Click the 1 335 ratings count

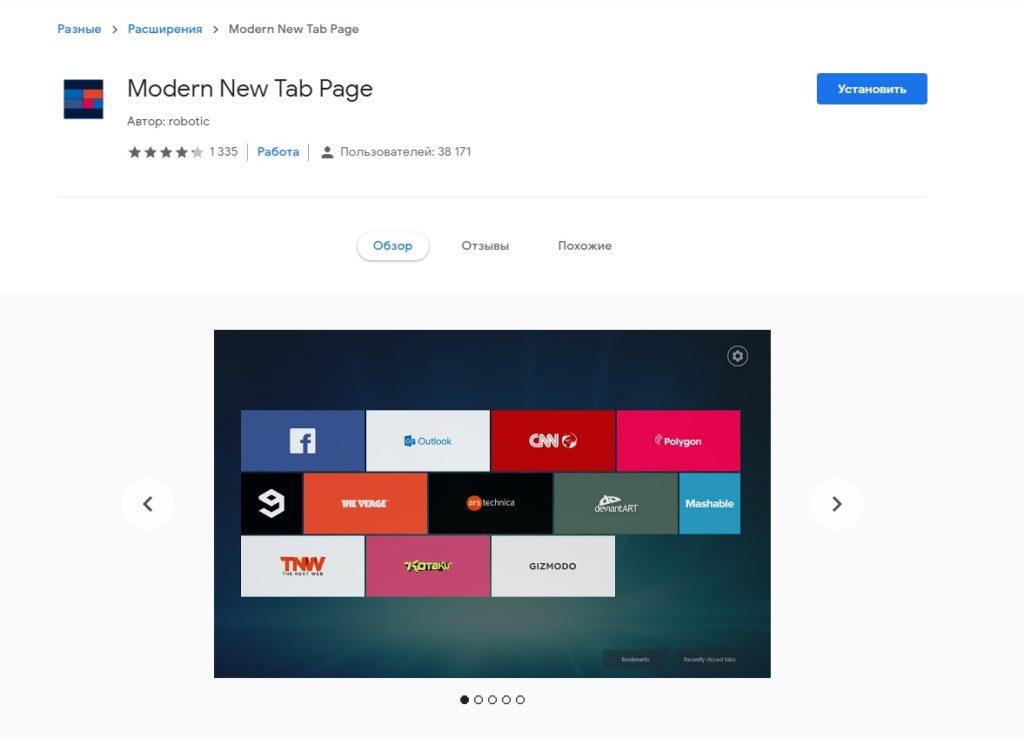[x=223, y=151]
